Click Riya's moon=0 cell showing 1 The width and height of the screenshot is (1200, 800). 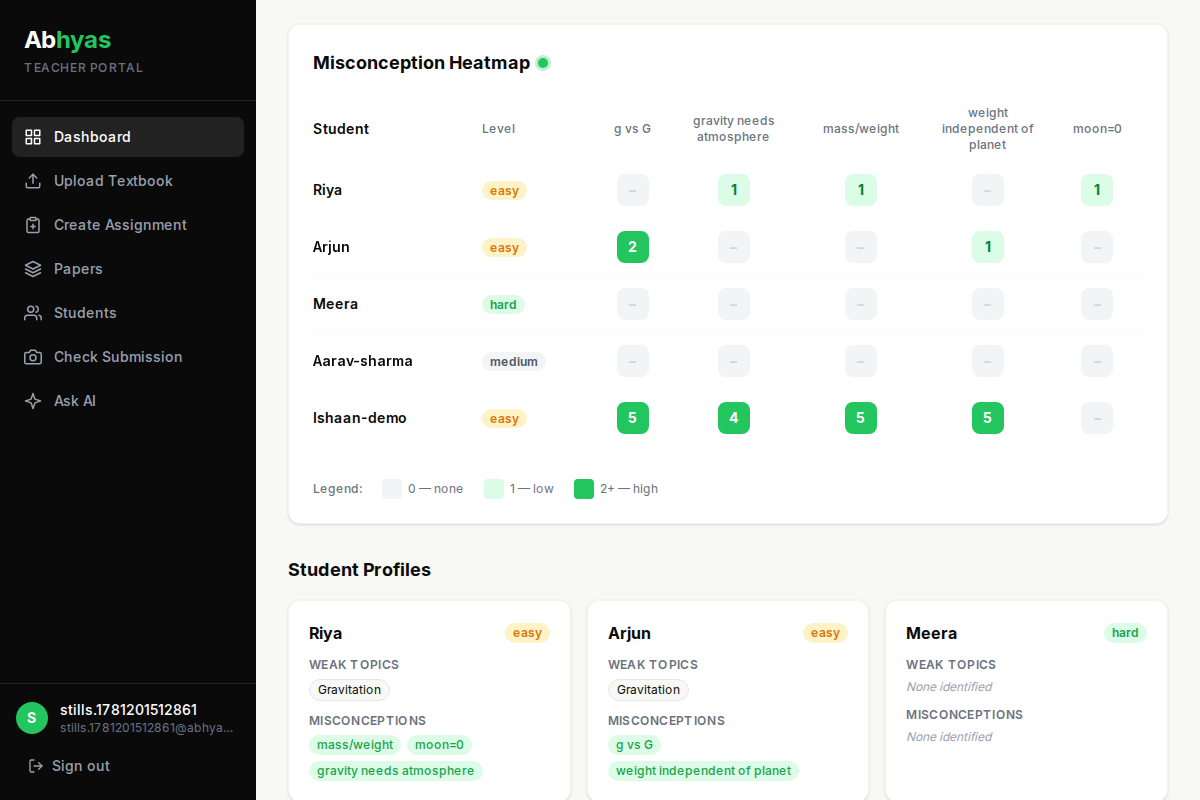pos(1097,190)
